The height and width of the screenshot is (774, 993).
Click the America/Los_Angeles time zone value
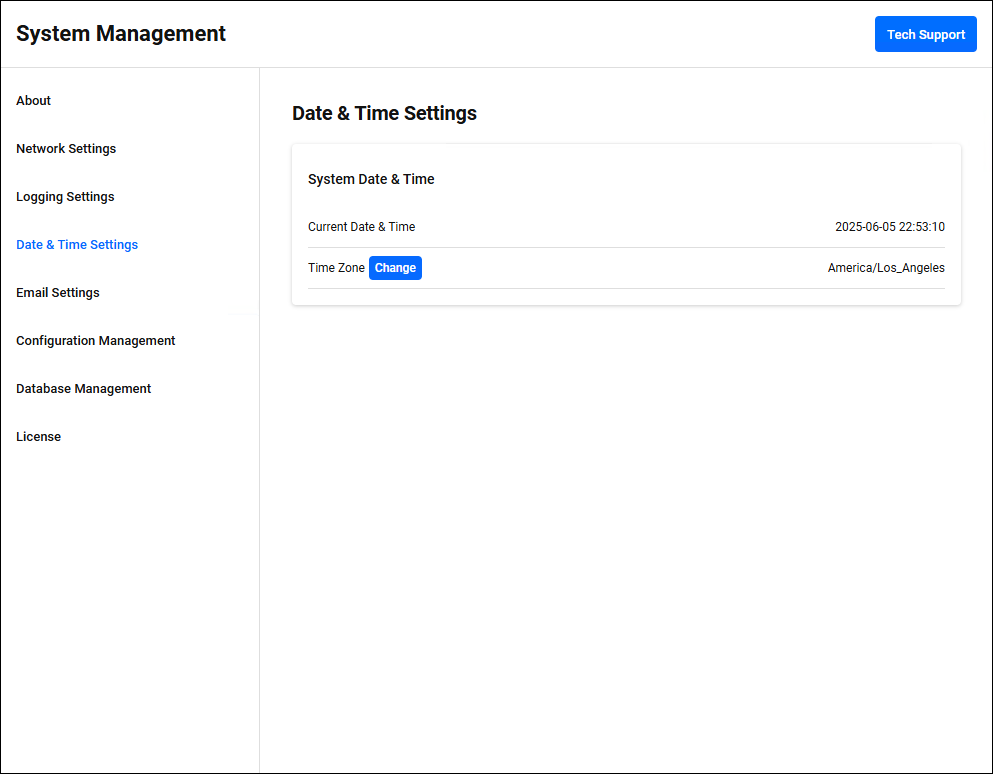point(886,268)
